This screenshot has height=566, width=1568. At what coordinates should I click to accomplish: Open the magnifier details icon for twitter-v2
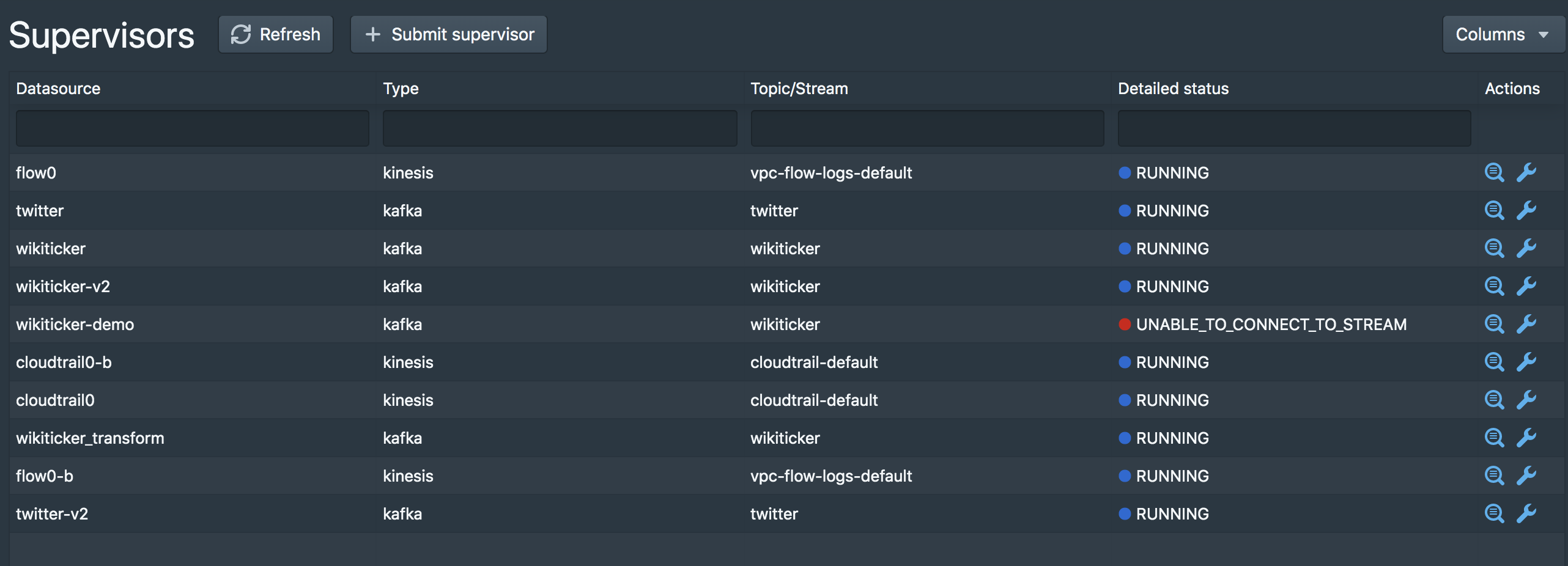(1494, 514)
